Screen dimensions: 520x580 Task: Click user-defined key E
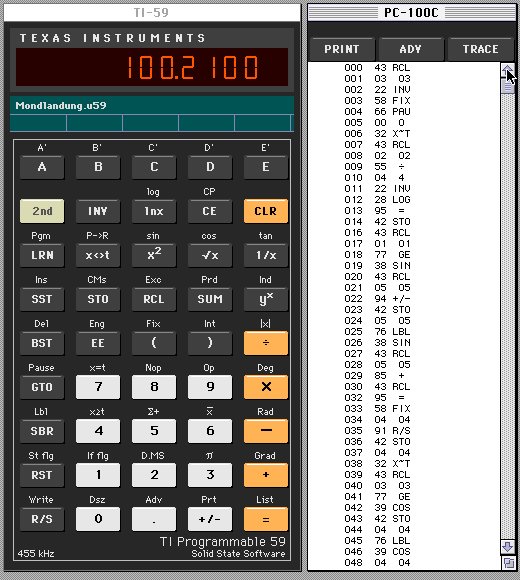[266, 167]
